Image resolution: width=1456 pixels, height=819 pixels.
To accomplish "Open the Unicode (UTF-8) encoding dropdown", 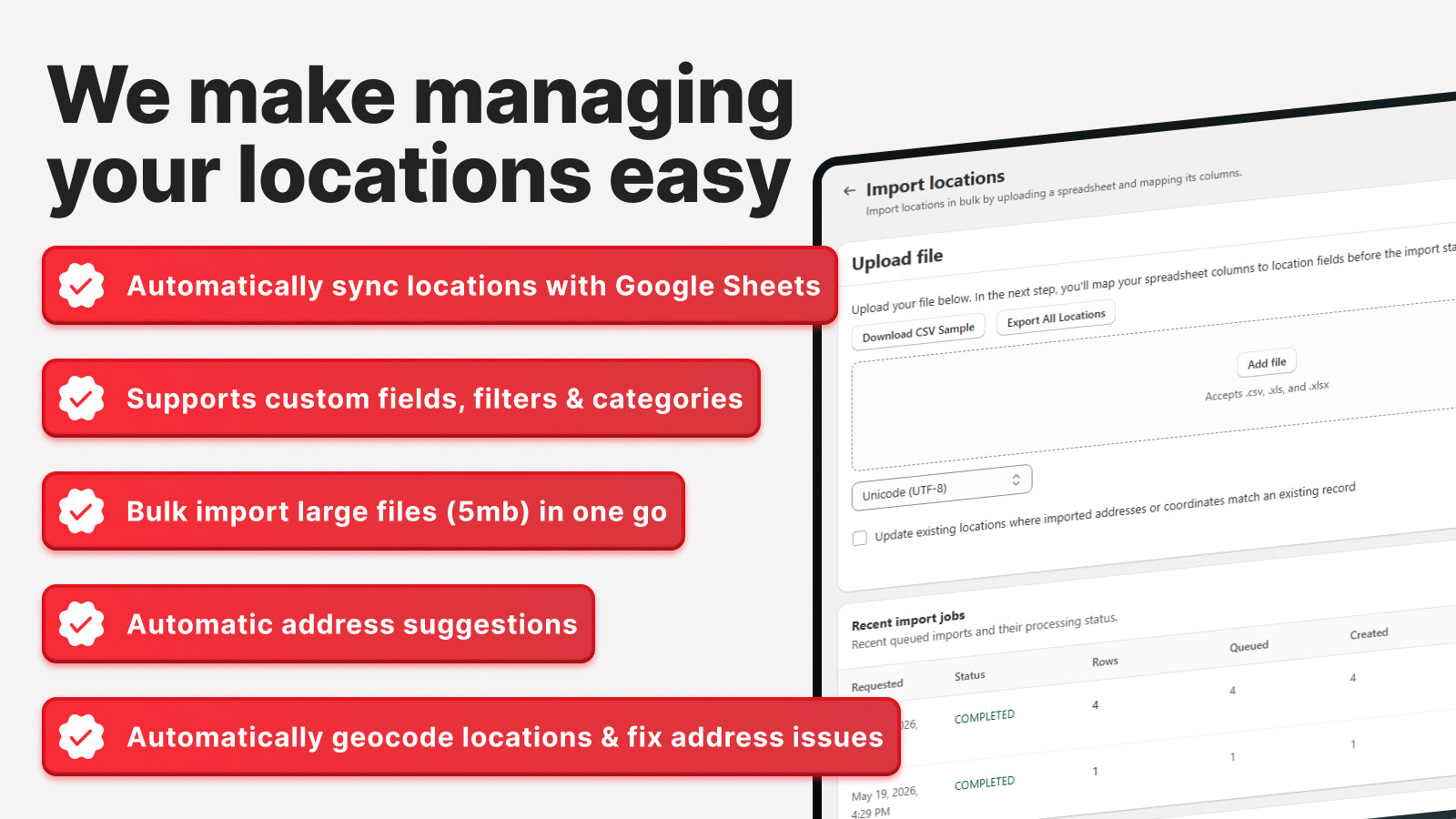I will [x=941, y=487].
